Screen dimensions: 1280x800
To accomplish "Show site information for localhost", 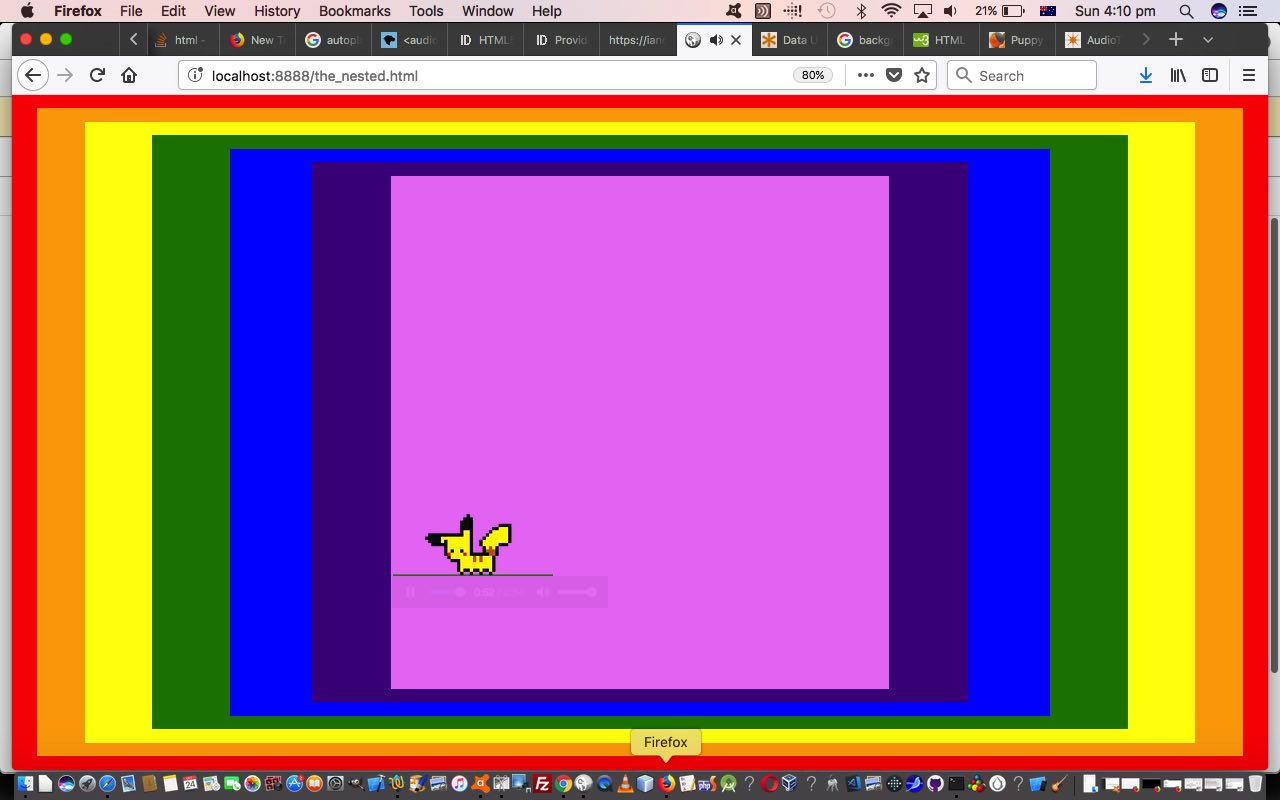I will [x=195, y=75].
